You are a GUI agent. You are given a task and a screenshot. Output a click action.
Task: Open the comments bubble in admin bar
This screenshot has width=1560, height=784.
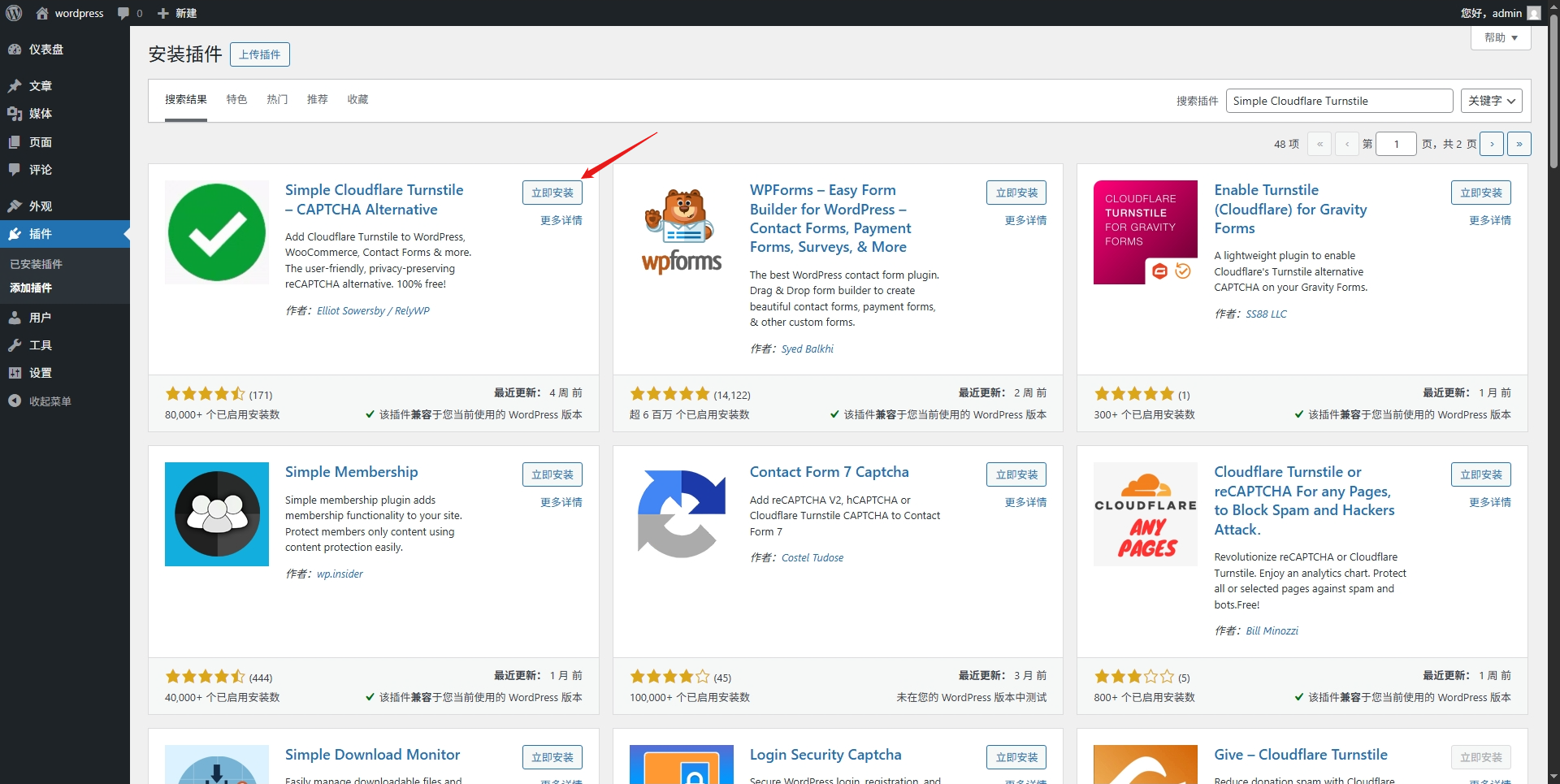129,13
